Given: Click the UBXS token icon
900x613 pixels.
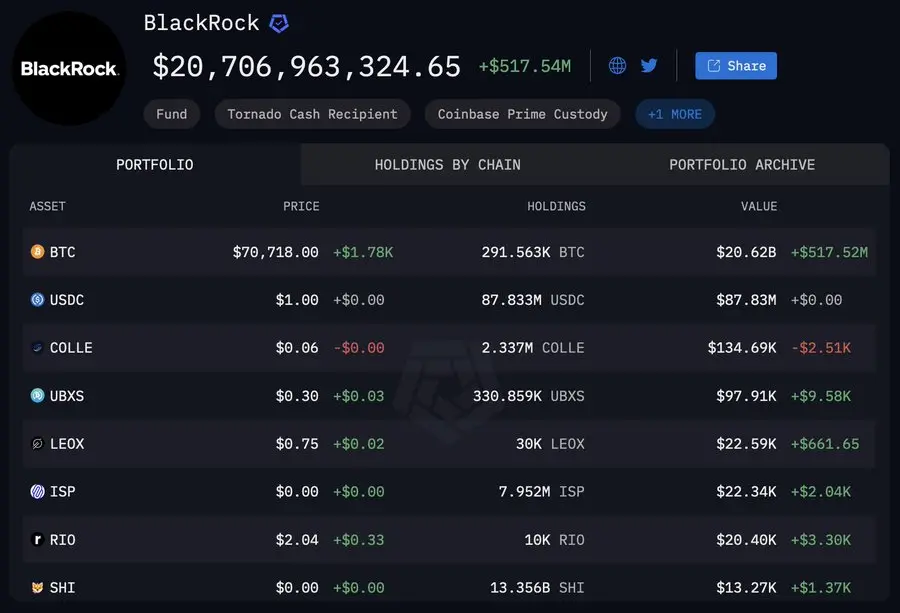Looking at the screenshot, I should (37, 395).
